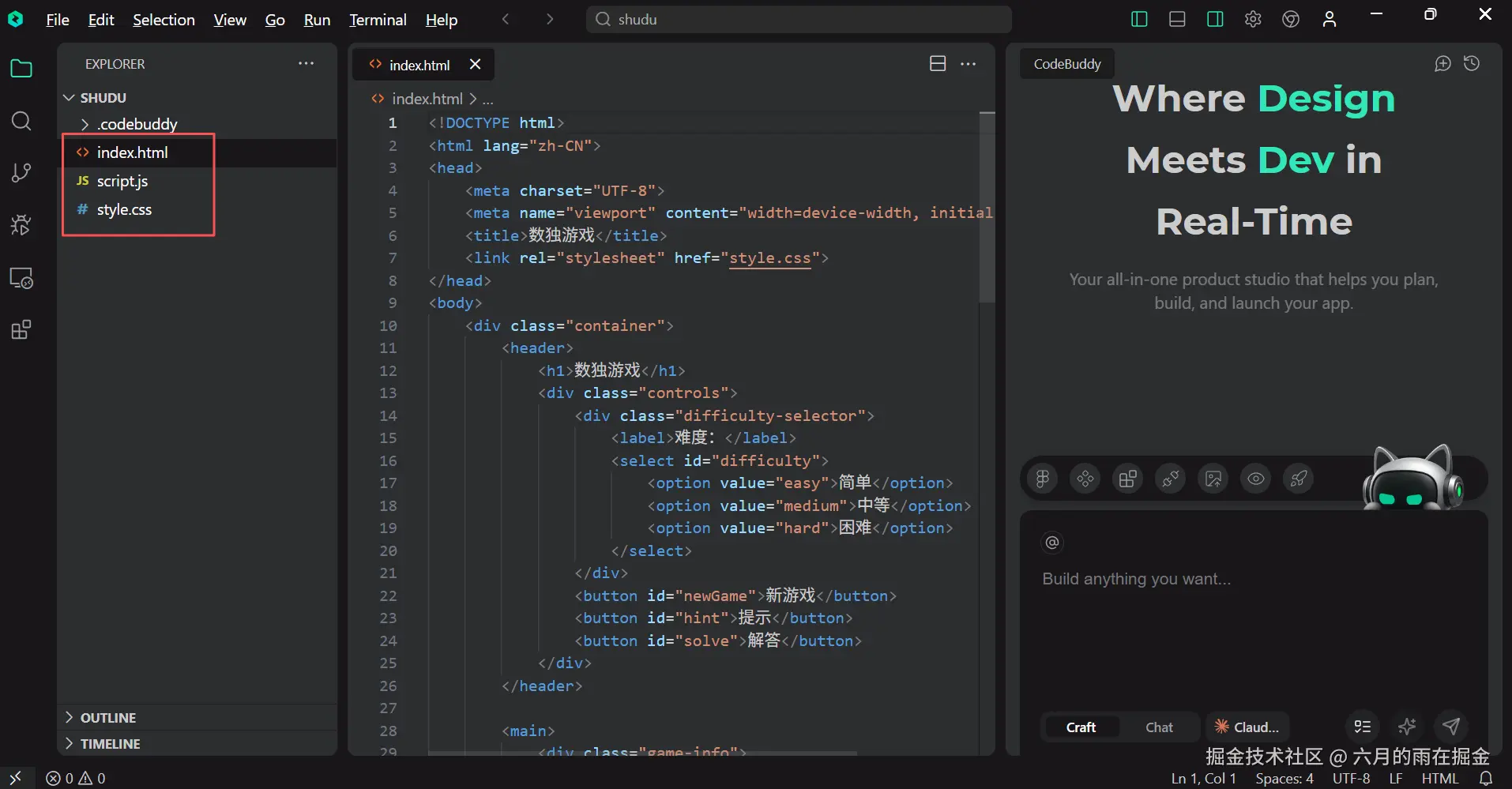Change indentation via Spaces: 4
This screenshot has height=789, width=1512.
[x=1284, y=779]
